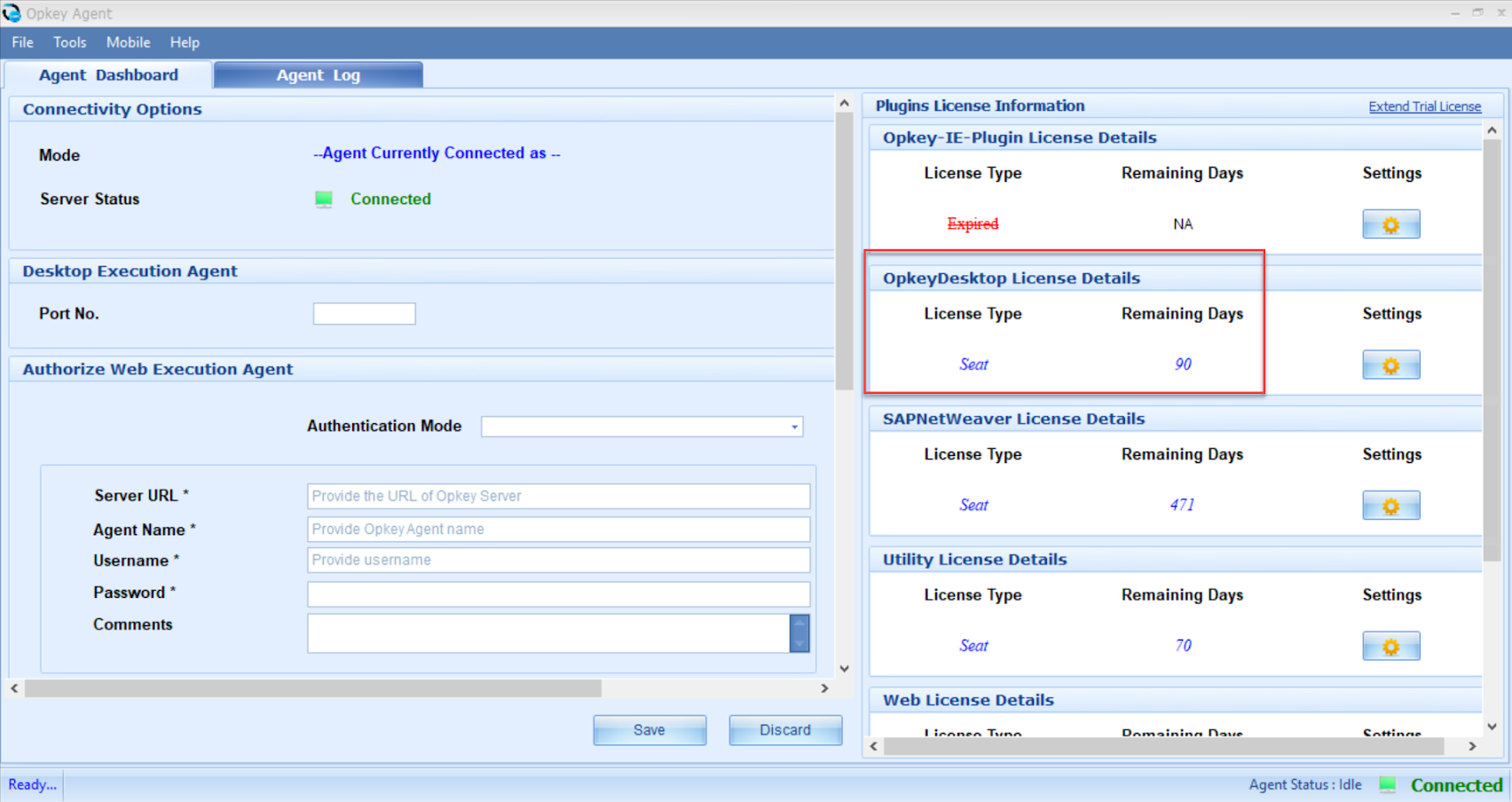Click the license panel vertical scrollbar thumb
1512x802 pixels.
1492,350
